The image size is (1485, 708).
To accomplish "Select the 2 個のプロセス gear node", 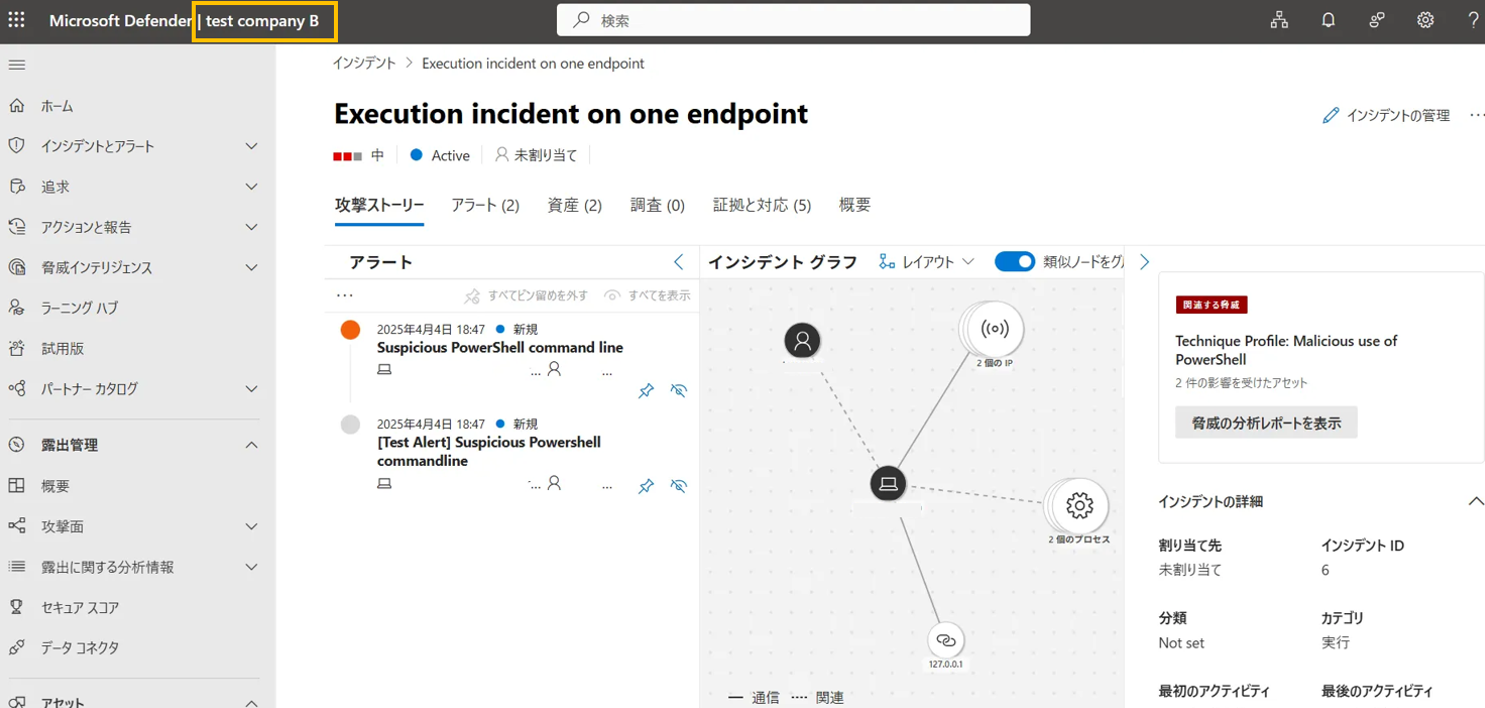I will pyautogui.click(x=1078, y=506).
